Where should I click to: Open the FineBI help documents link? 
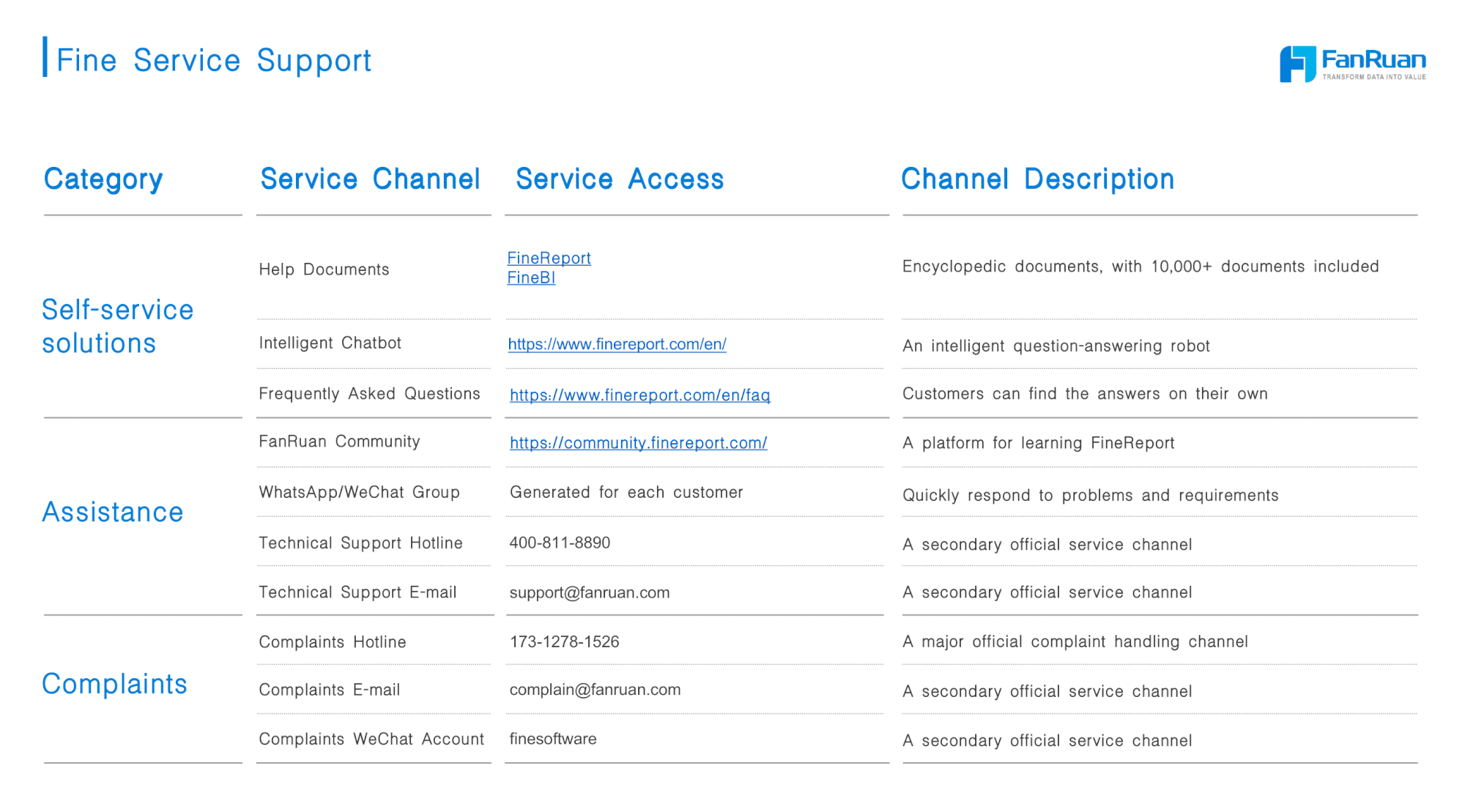(x=531, y=278)
